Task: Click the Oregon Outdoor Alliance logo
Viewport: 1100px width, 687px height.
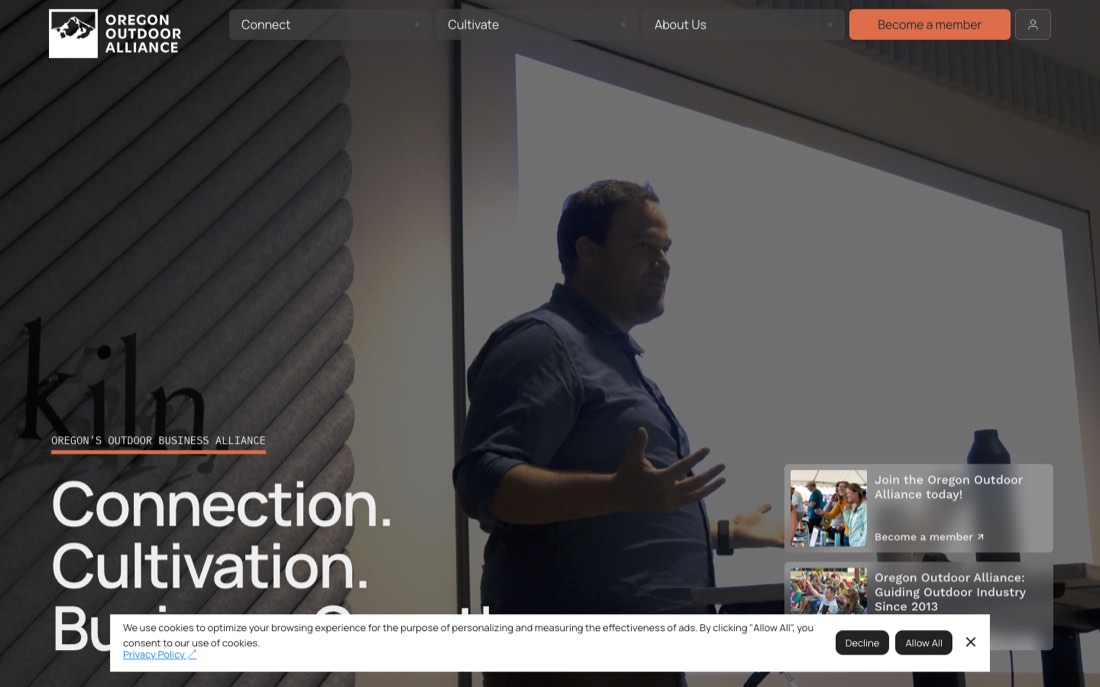Action: point(115,34)
